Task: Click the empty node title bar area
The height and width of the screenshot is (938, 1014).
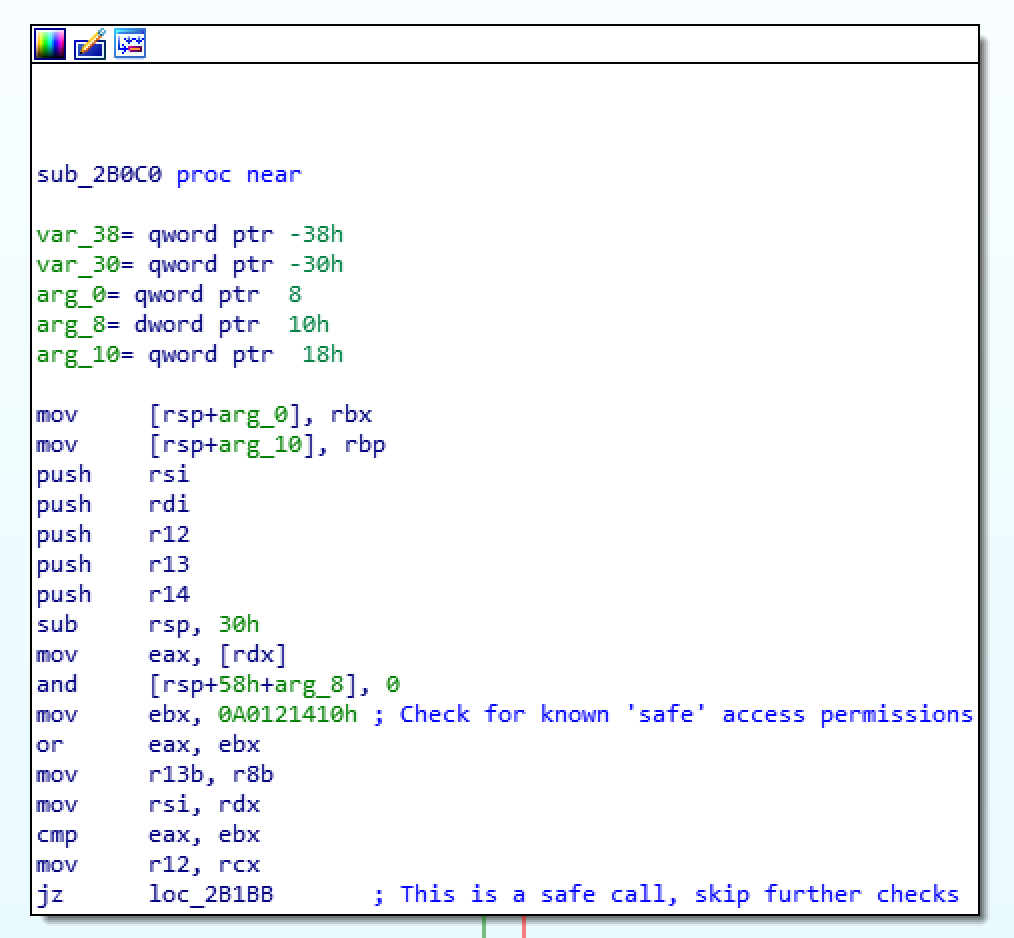Action: 560,43
